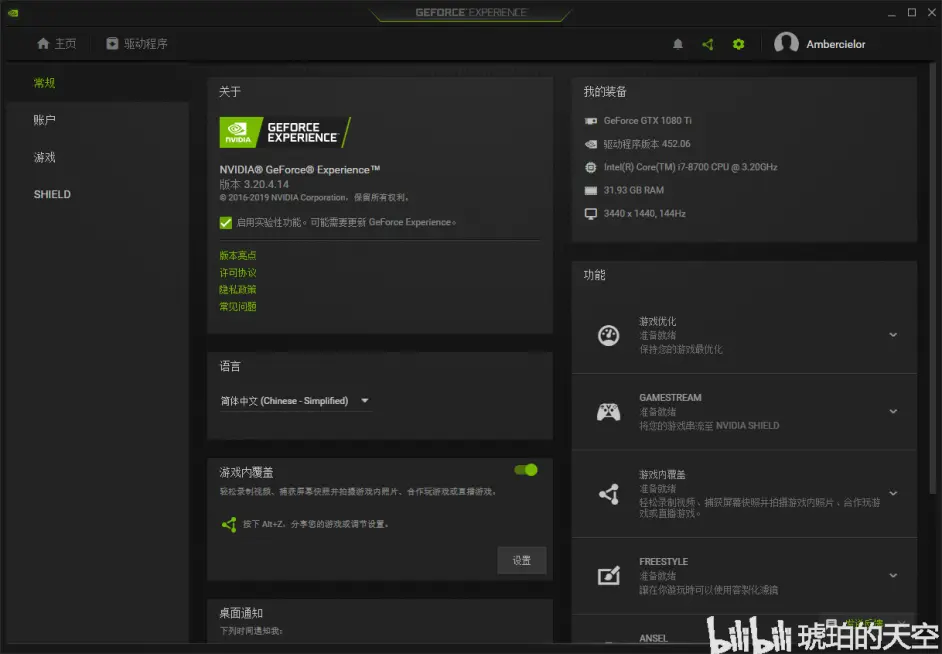Select 常规 in the sidebar
Viewport: 942px width, 654px height.
44,83
